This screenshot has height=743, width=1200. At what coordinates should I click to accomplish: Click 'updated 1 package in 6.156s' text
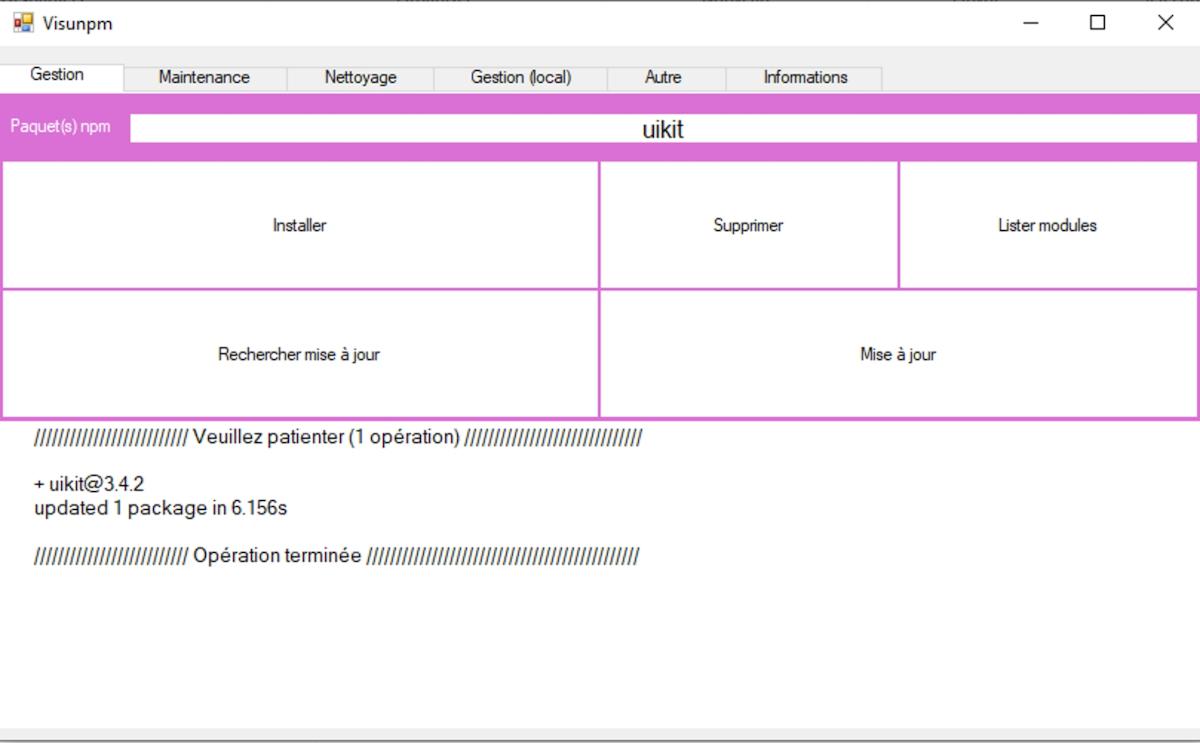click(x=161, y=508)
